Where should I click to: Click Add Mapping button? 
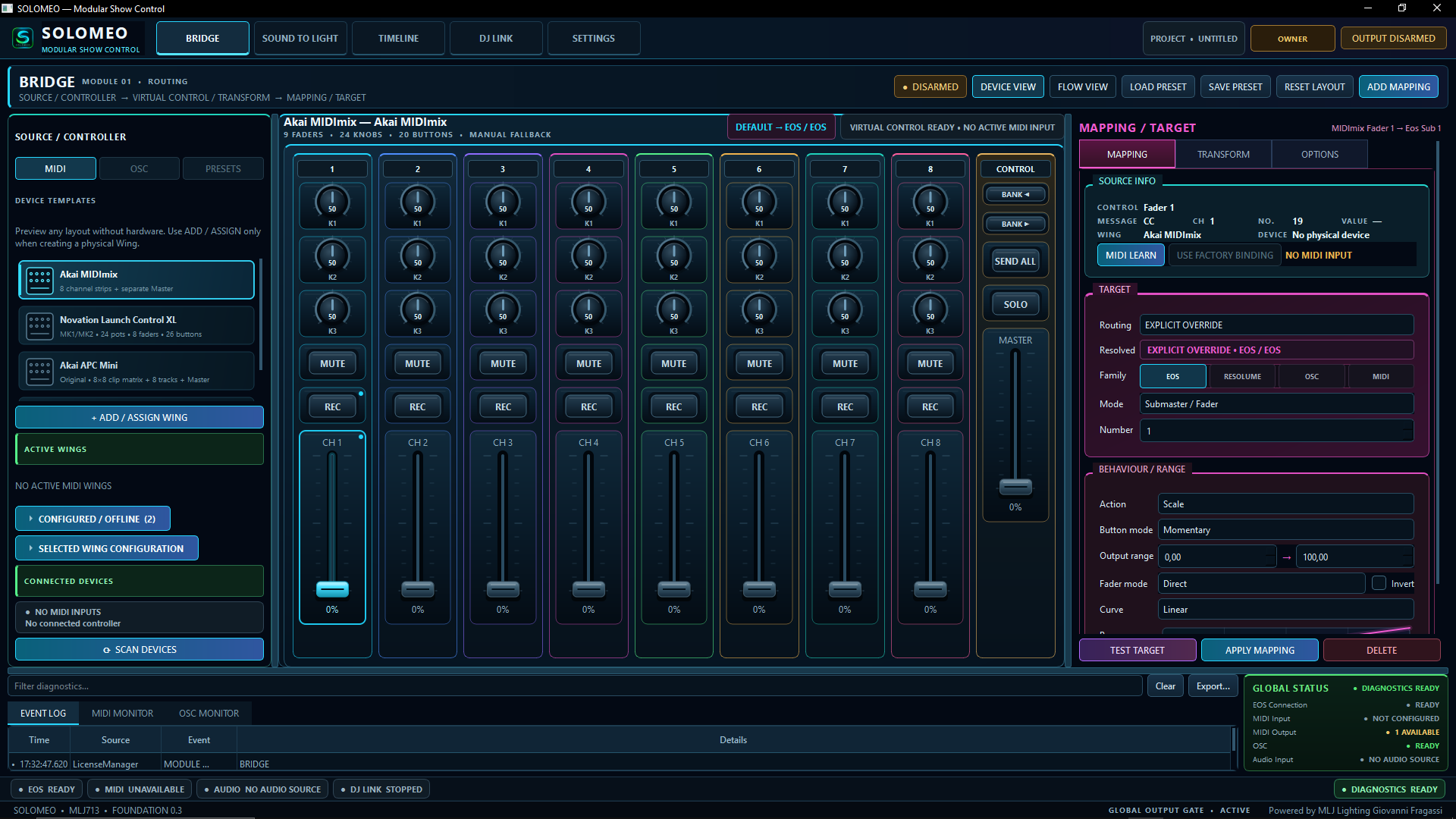pyautogui.click(x=1398, y=86)
